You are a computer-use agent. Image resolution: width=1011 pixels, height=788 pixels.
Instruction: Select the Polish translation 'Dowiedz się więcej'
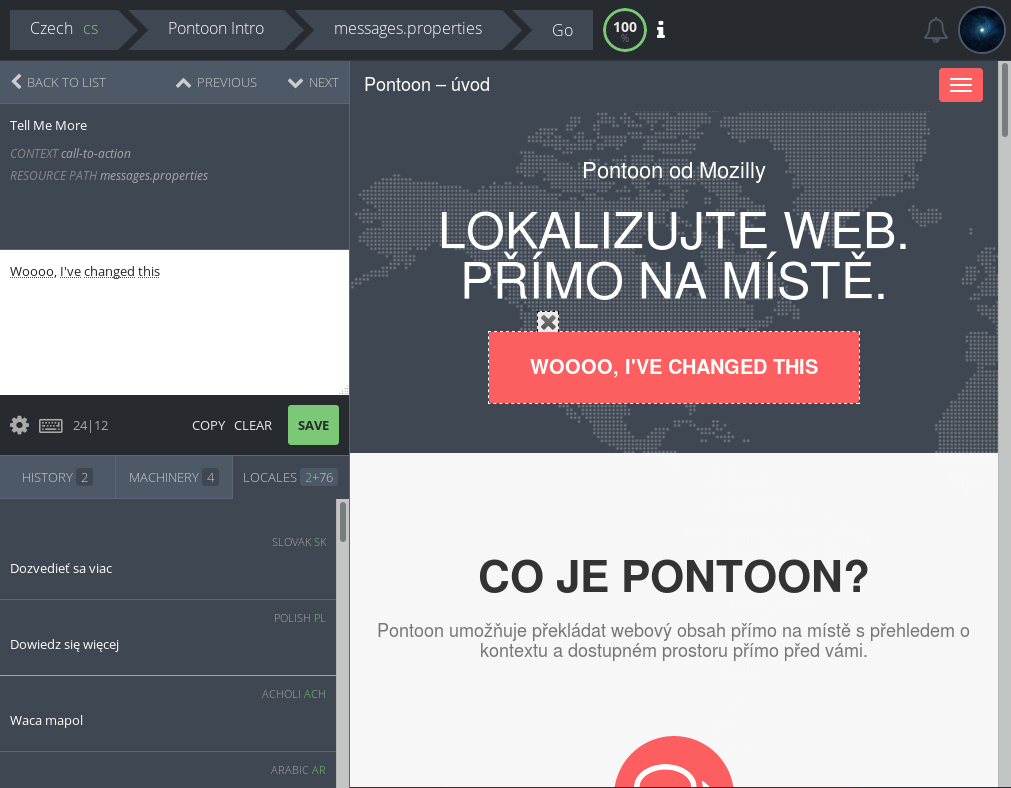pos(168,638)
